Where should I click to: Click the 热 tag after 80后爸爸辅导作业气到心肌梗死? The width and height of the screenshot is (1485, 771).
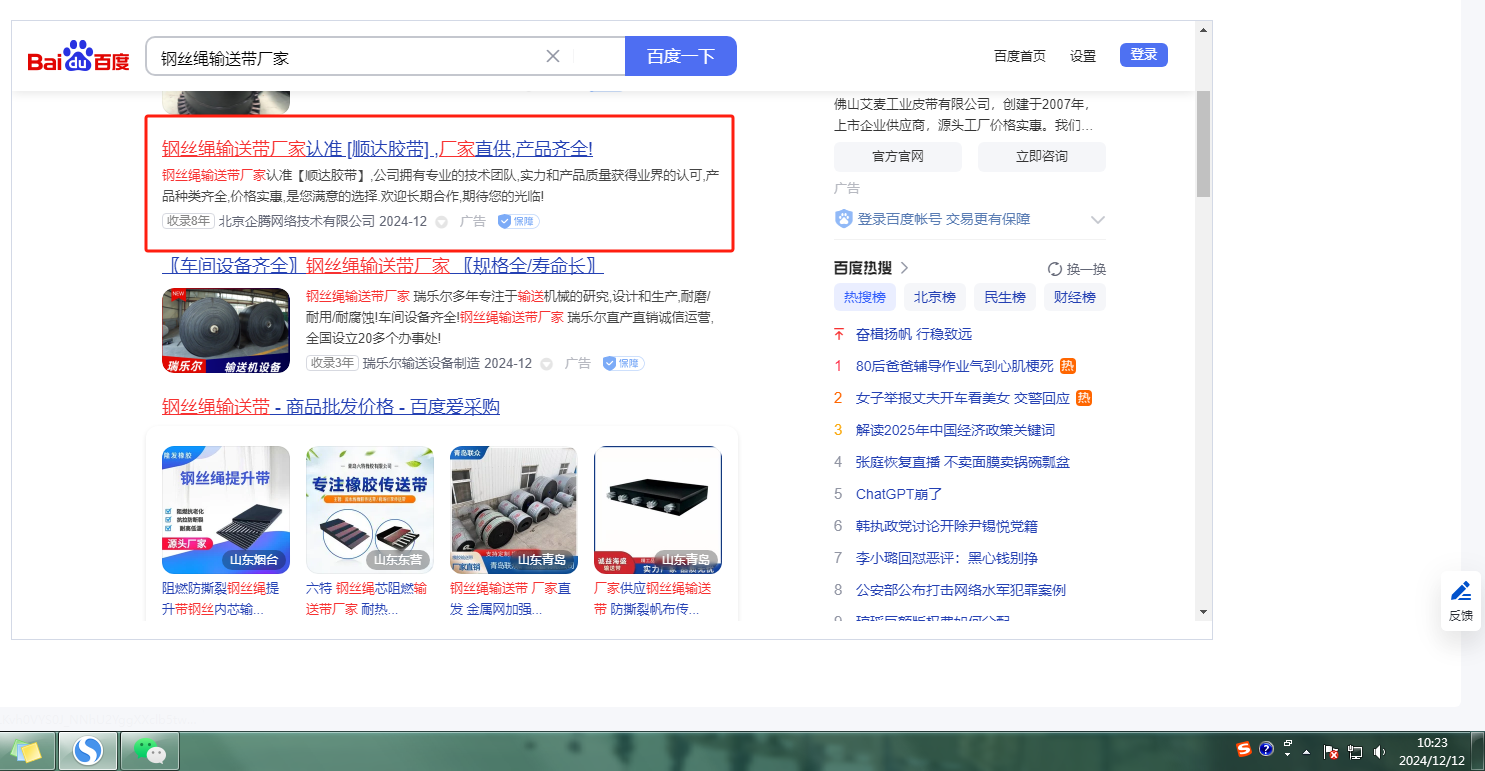(x=1068, y=366)
